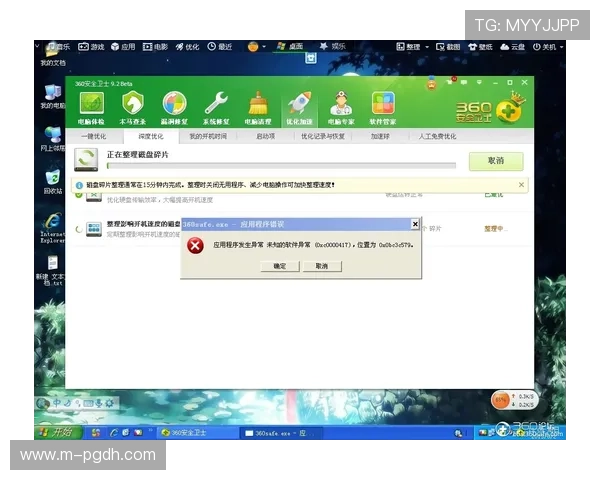The width and height of the screenshot is (600, 480).
Task: Open 壁纸 wallpaper on top bar
Action: tap(480, 47)
